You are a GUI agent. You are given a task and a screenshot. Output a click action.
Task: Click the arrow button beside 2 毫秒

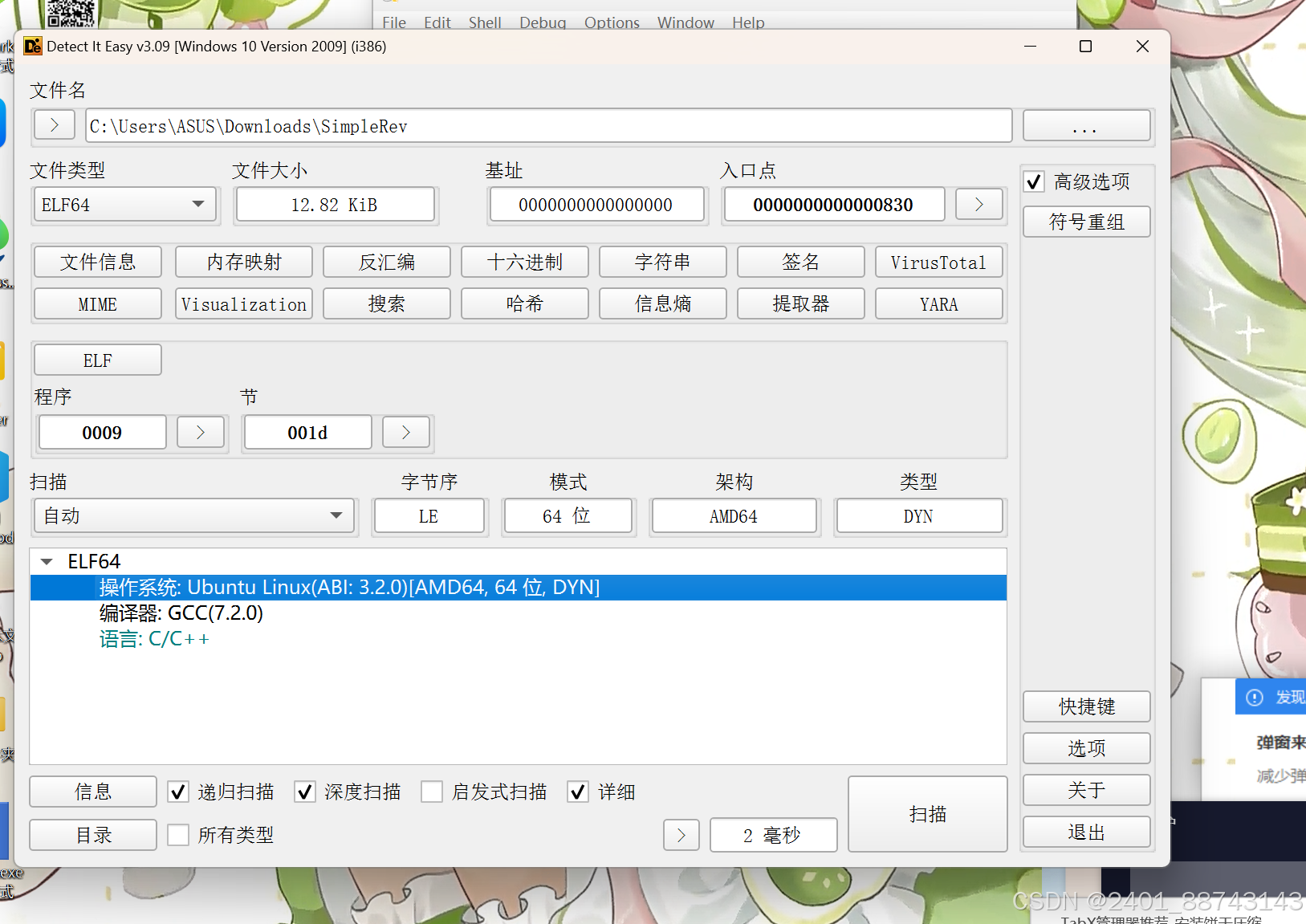tap(681, 835)
